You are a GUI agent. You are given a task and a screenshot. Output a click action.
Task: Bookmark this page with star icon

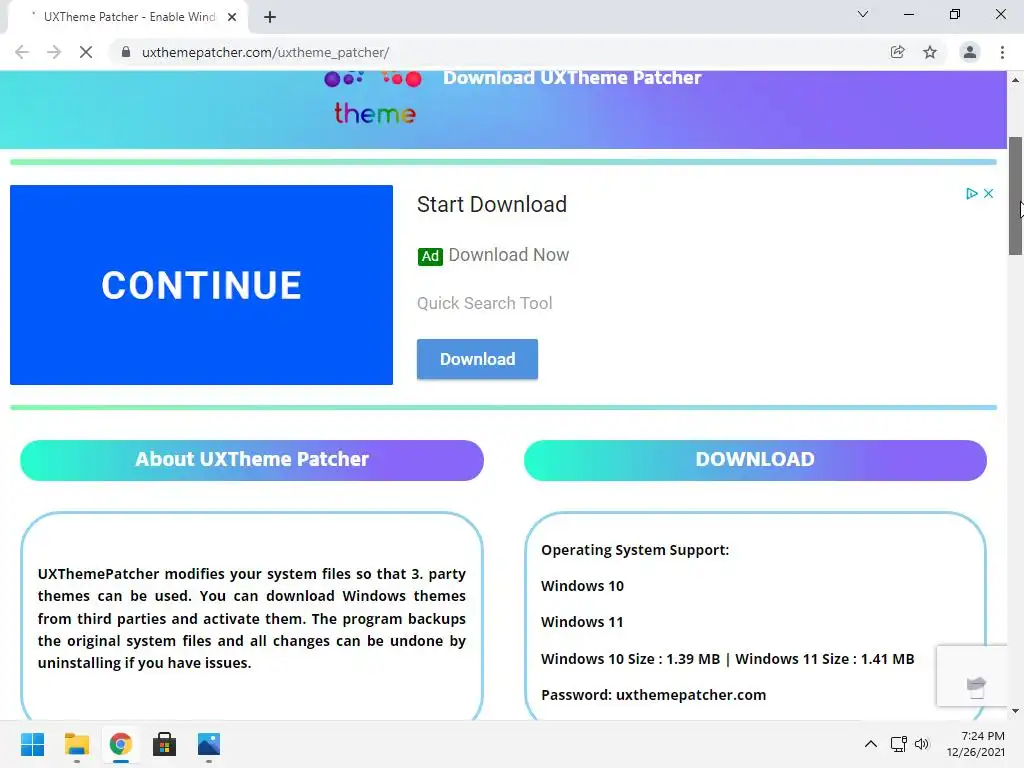click(930, 52)
